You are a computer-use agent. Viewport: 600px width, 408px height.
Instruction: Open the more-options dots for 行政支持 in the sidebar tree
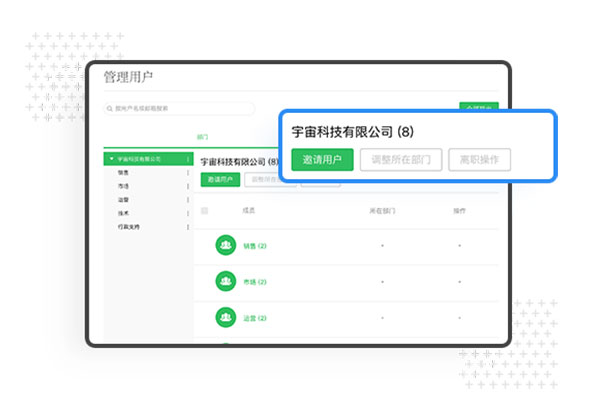pos(188,228)
